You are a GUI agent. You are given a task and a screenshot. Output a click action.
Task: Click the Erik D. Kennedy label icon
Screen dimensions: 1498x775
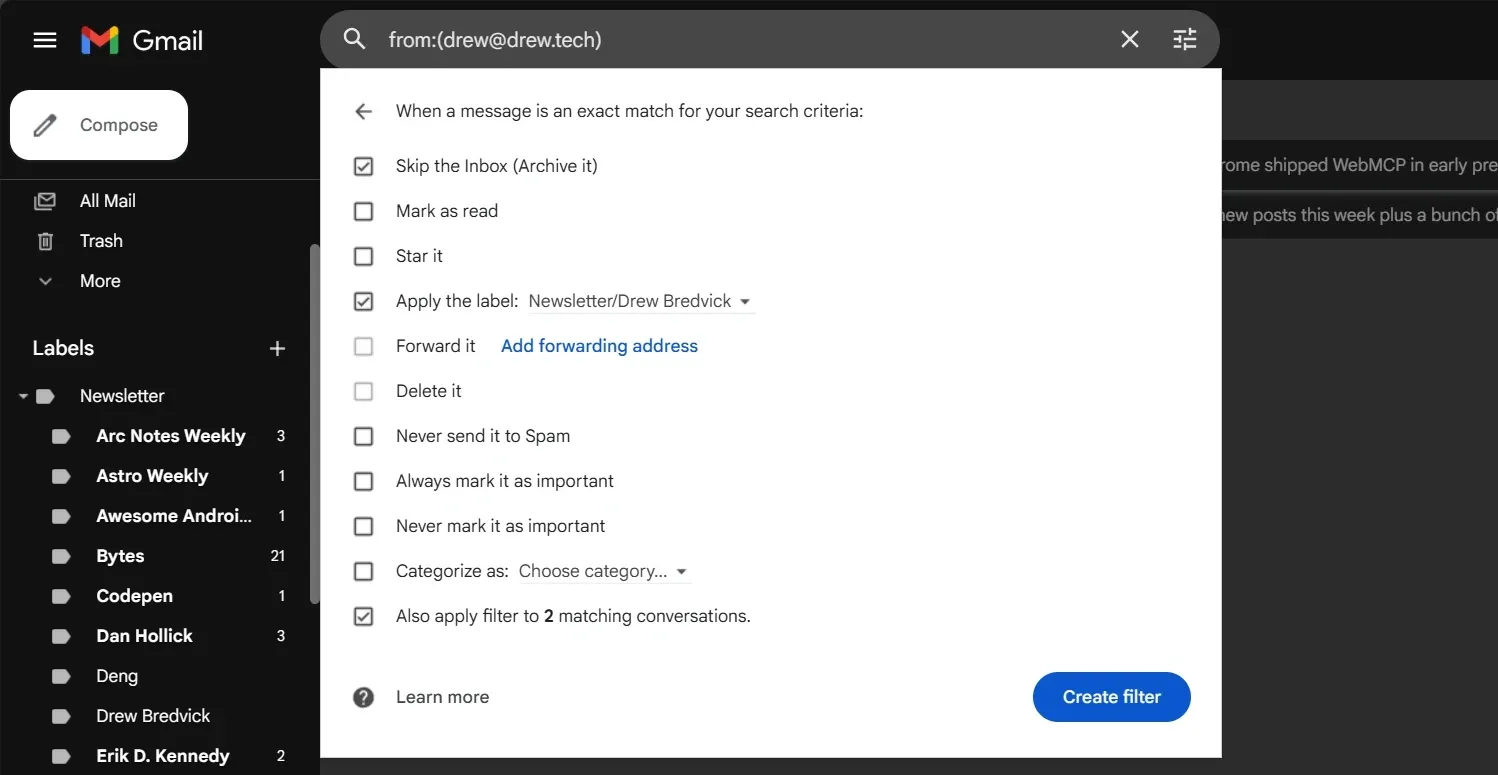tap(61, 756)
